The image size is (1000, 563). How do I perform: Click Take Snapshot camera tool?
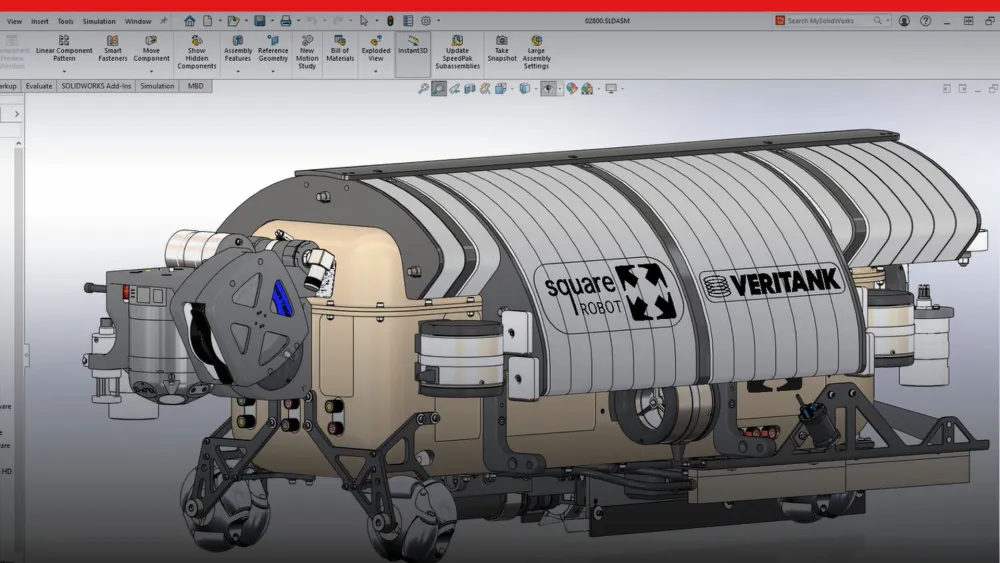(x=502, y=49)
